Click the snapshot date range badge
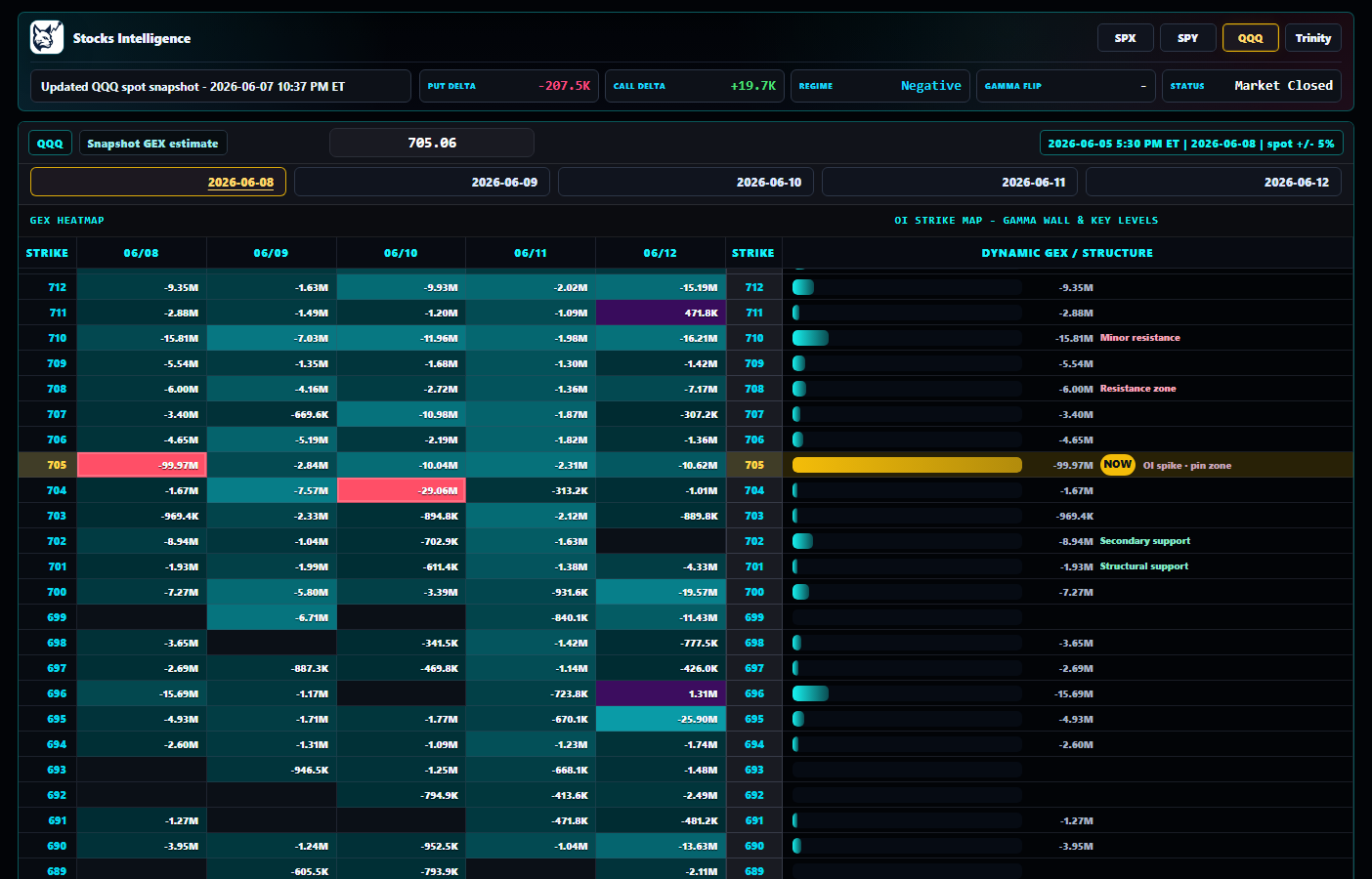The image size is (1372, 879). (x=1191, y=144)
